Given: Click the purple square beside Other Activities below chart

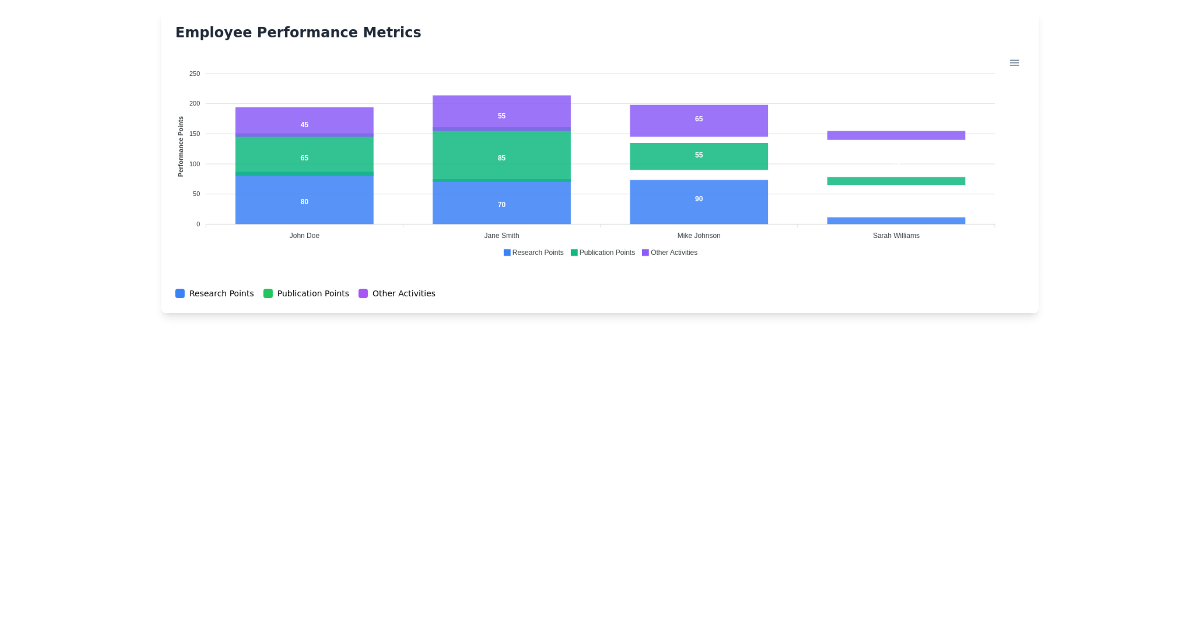Looking at the screenshot, I should point(363,293).
